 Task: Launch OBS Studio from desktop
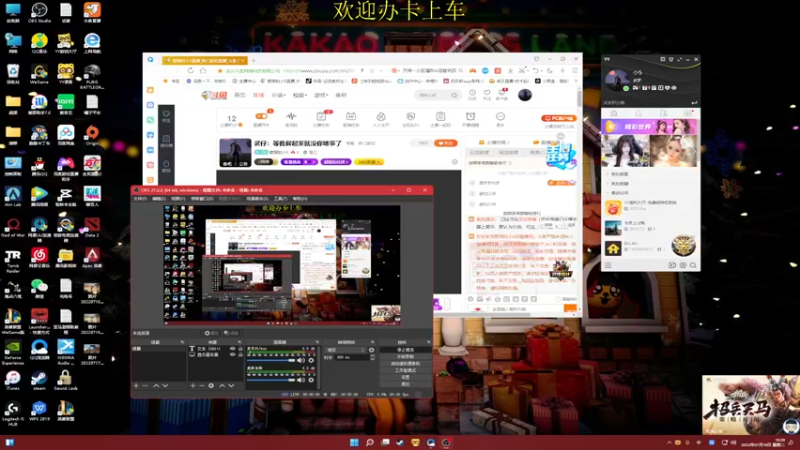[39, 13]
